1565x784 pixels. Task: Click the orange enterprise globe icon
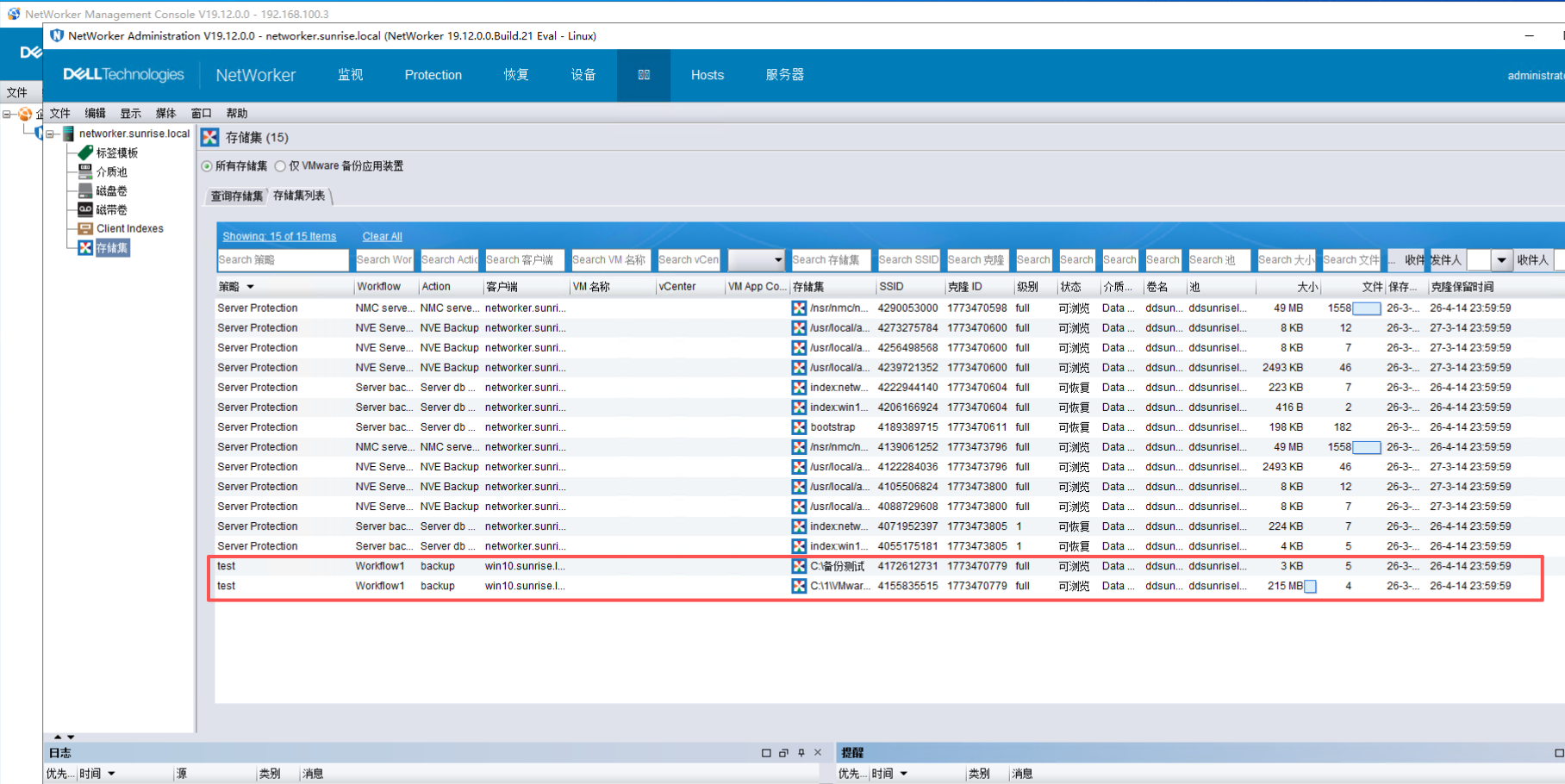[26, 114]
